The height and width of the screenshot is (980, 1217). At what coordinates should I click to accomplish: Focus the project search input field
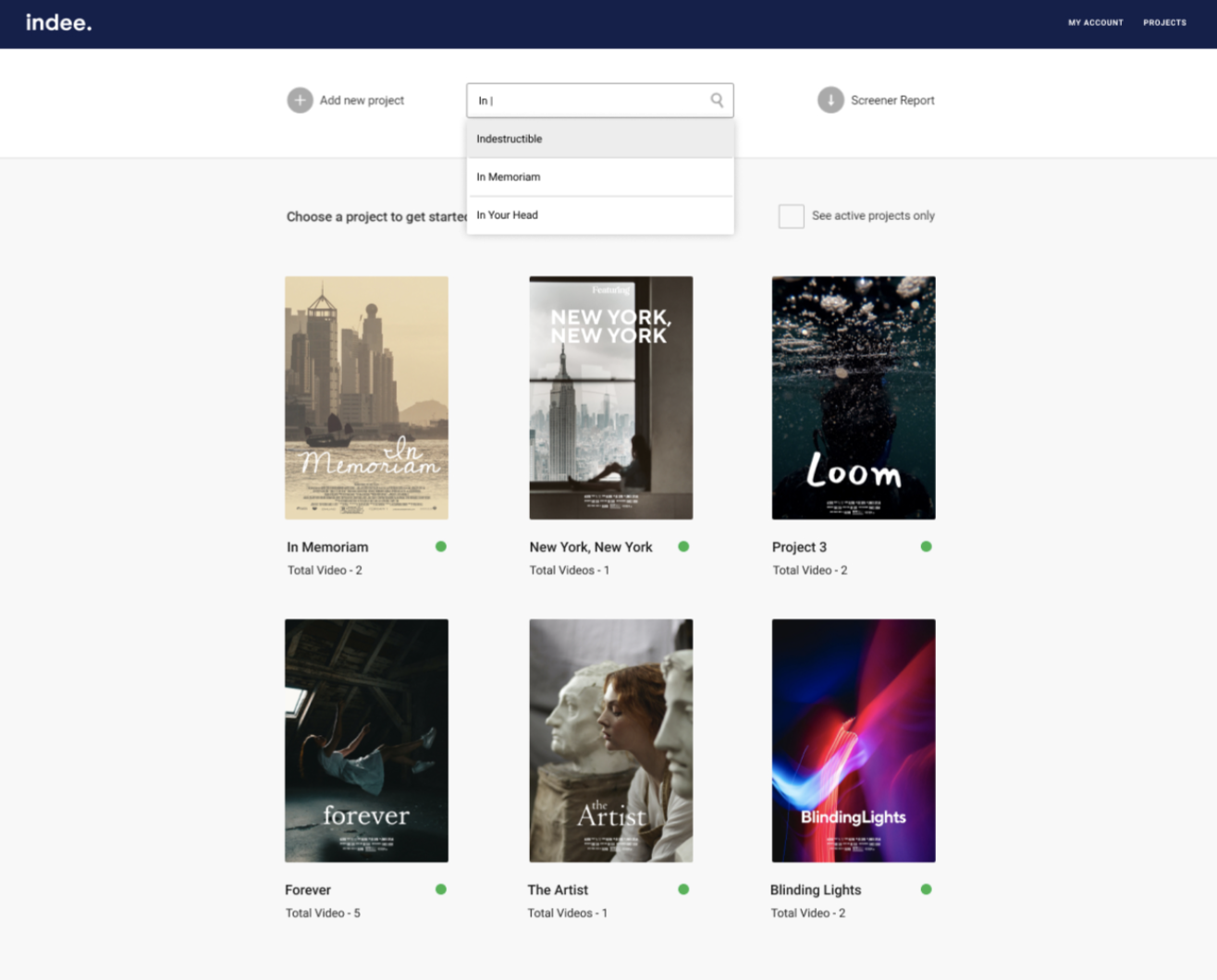[588, 100]
